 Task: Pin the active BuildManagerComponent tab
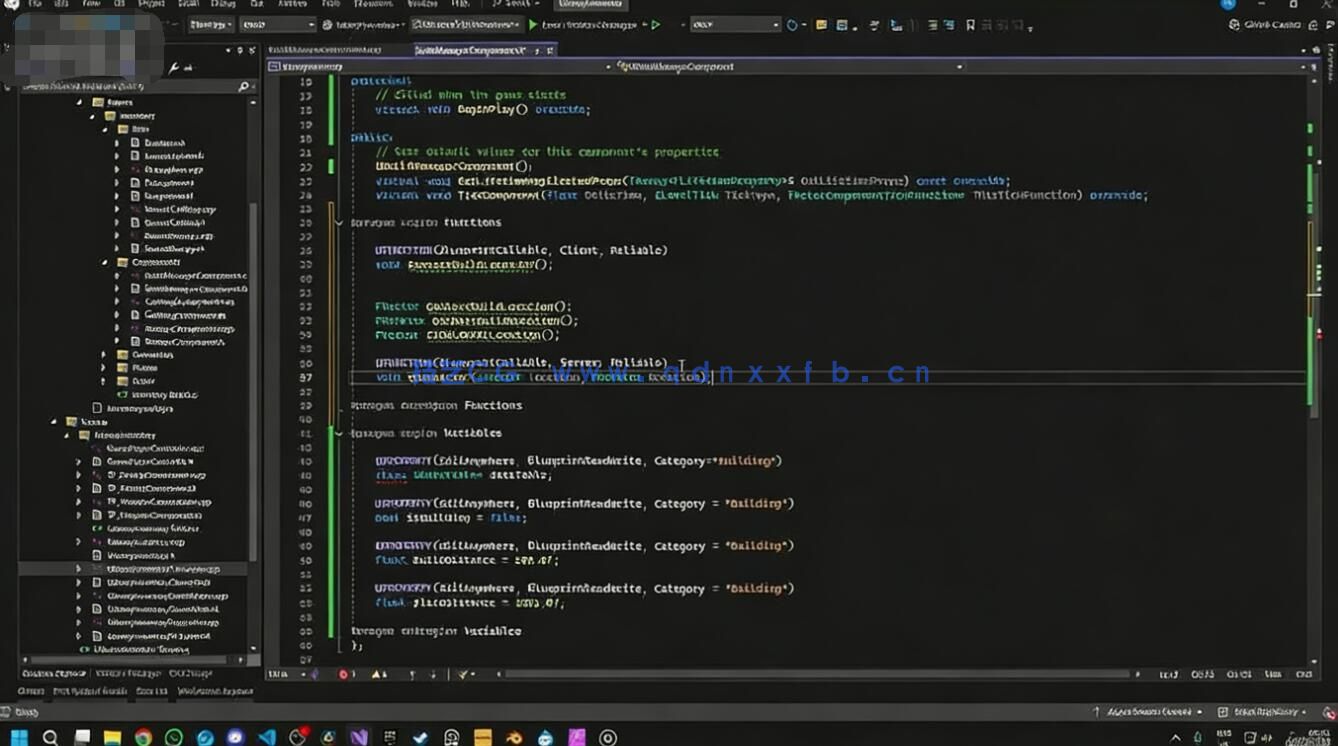tap(536, 50)
